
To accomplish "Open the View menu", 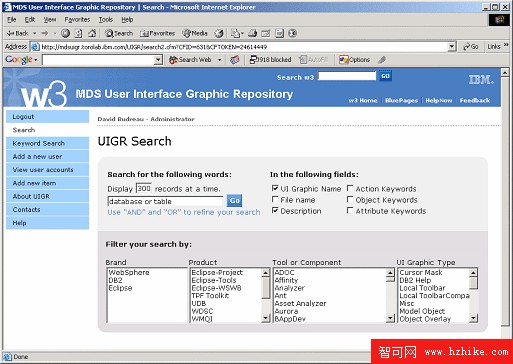I will click(50, 20).
